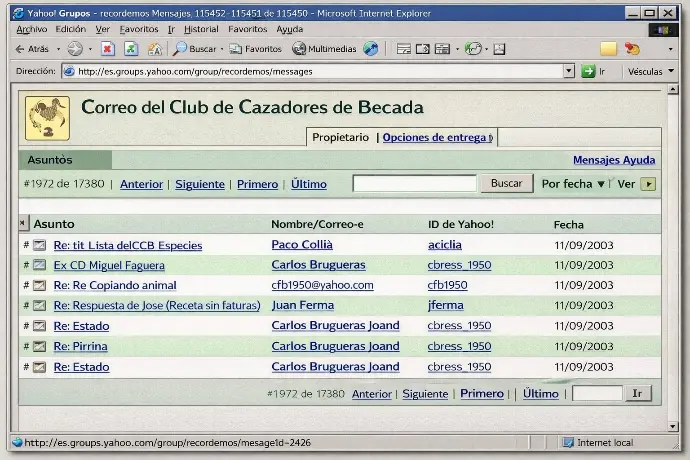Viewport: 690px width, 460px height.
Task: Click the green Ir go arrow button
Action: point(588,71)
